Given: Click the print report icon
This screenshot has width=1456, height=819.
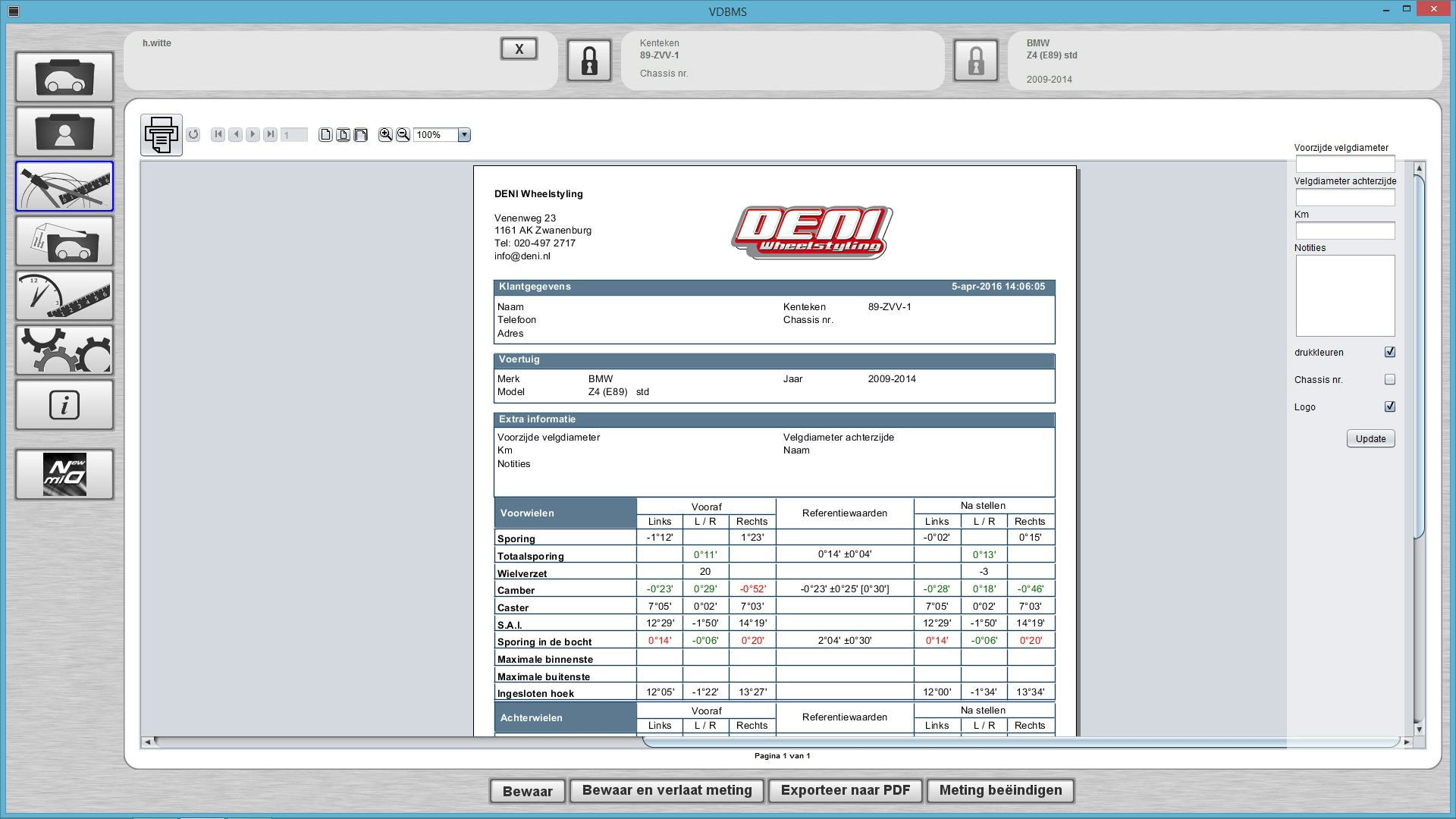Looking at the screenshot, I should [x=161, y=135].
